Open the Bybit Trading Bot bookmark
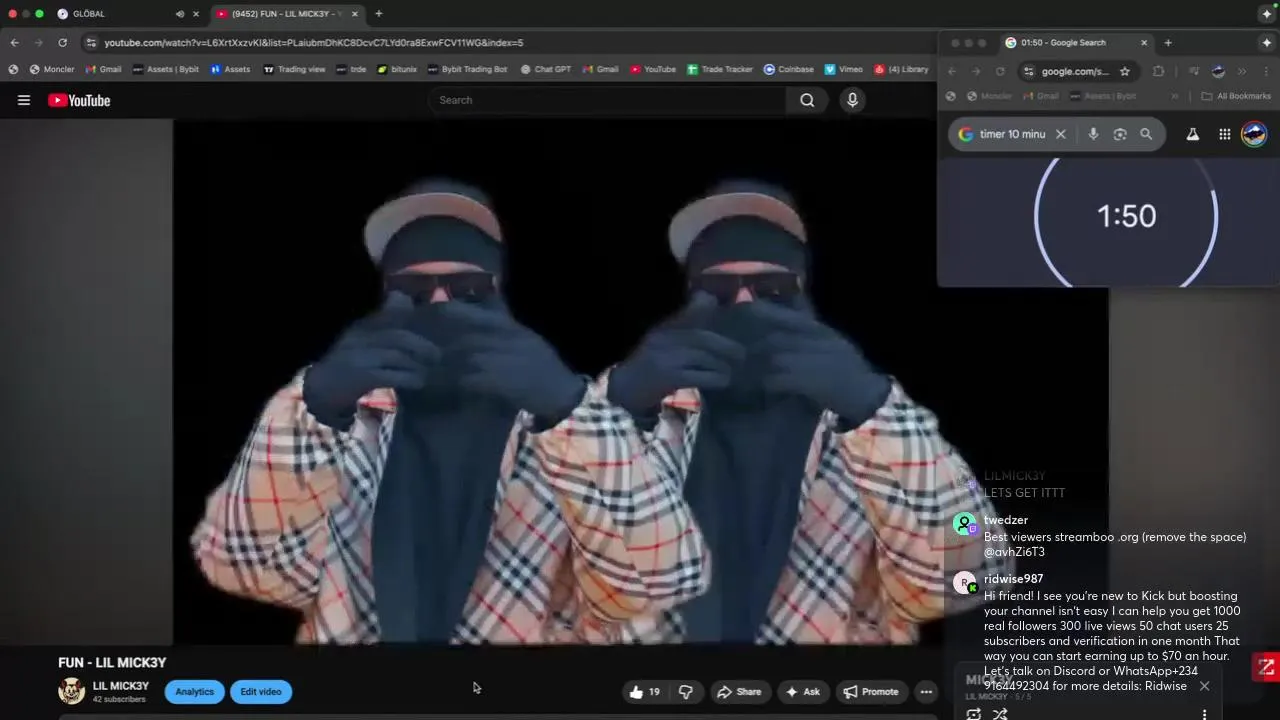This screenshot has height=720, width=1280. [467, 70]
